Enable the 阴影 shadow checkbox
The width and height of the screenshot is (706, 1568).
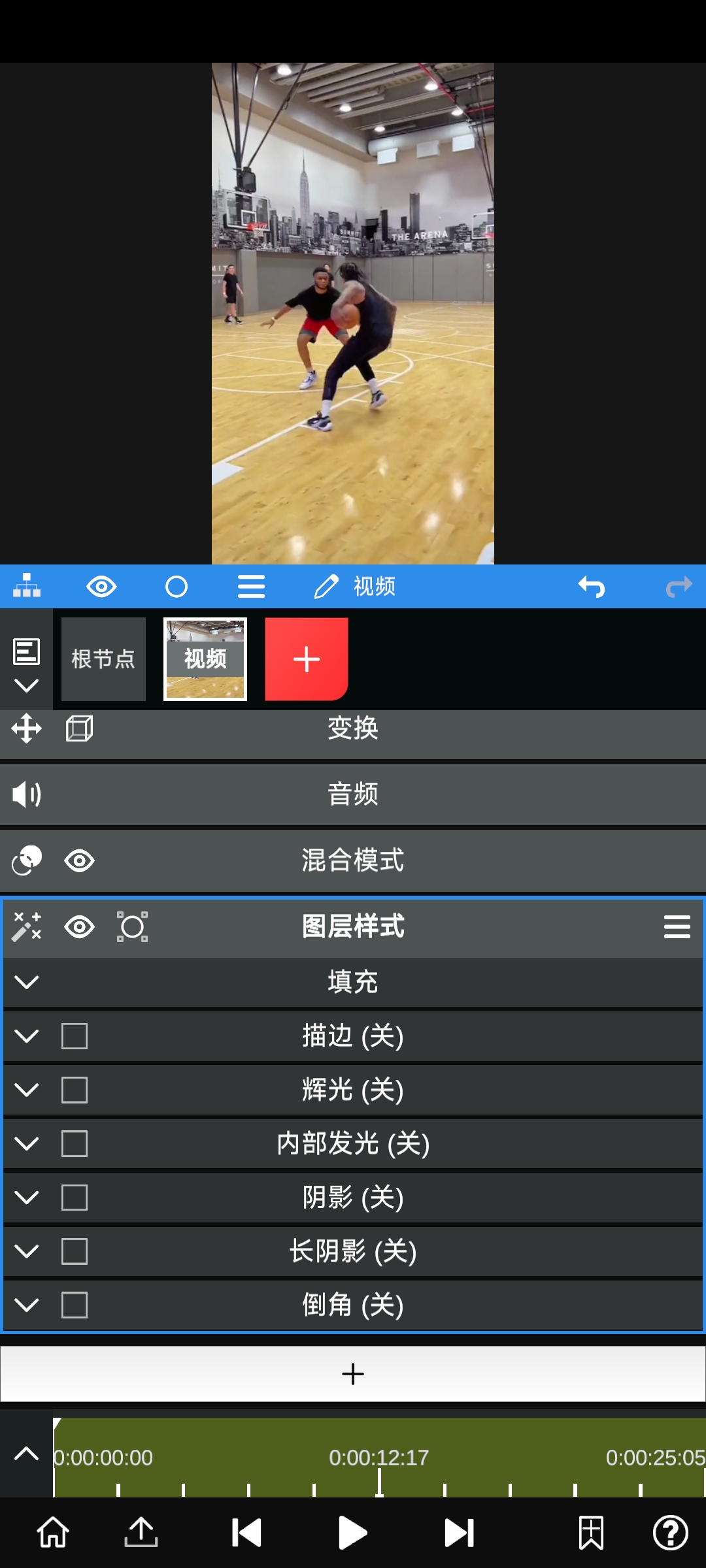point(75,1198)
